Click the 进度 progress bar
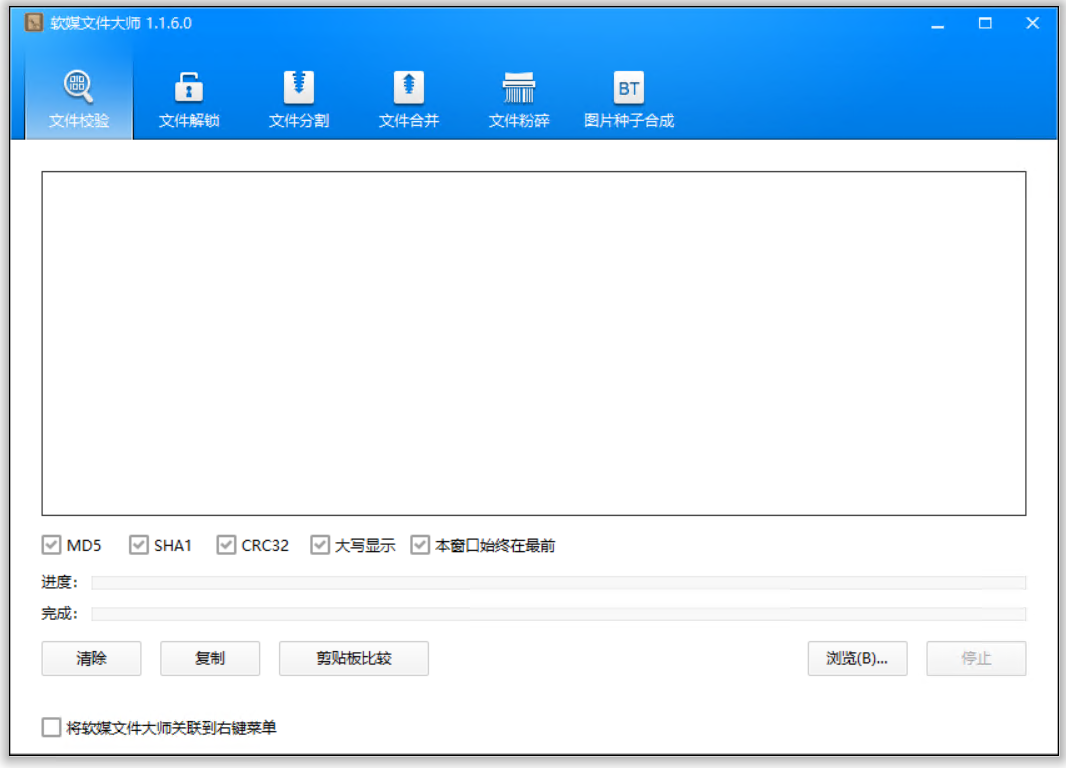 (558, 582)
